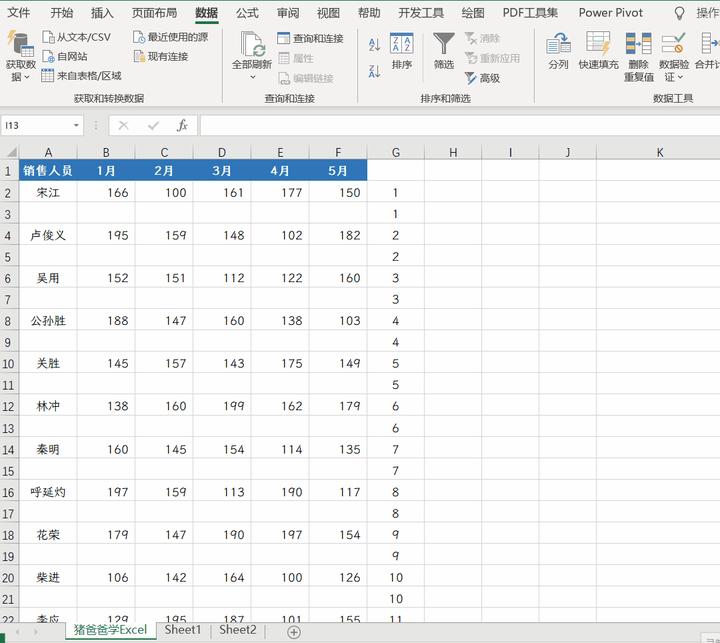Click the select-all corner triangle
Image resolution: width=720 pixels, height=643 pixels.
(11, 152)
